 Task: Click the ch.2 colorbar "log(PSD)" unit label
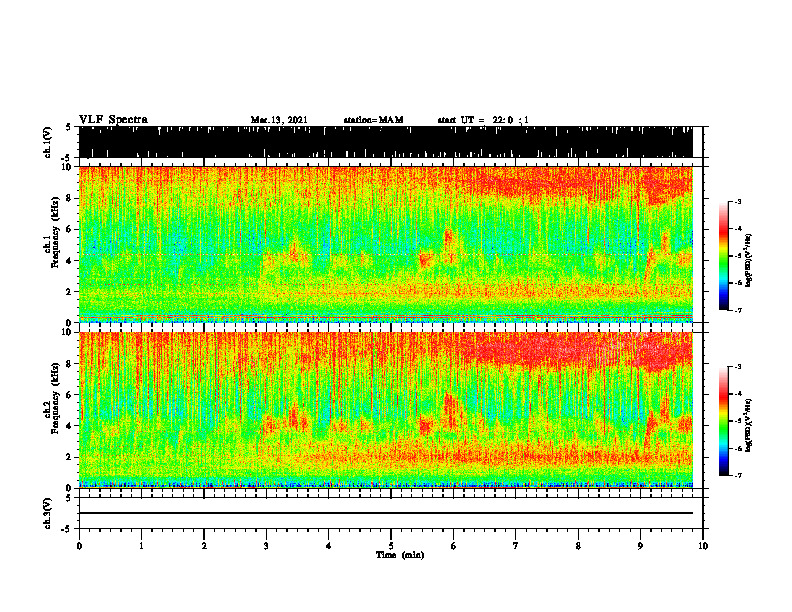(749, 425)
